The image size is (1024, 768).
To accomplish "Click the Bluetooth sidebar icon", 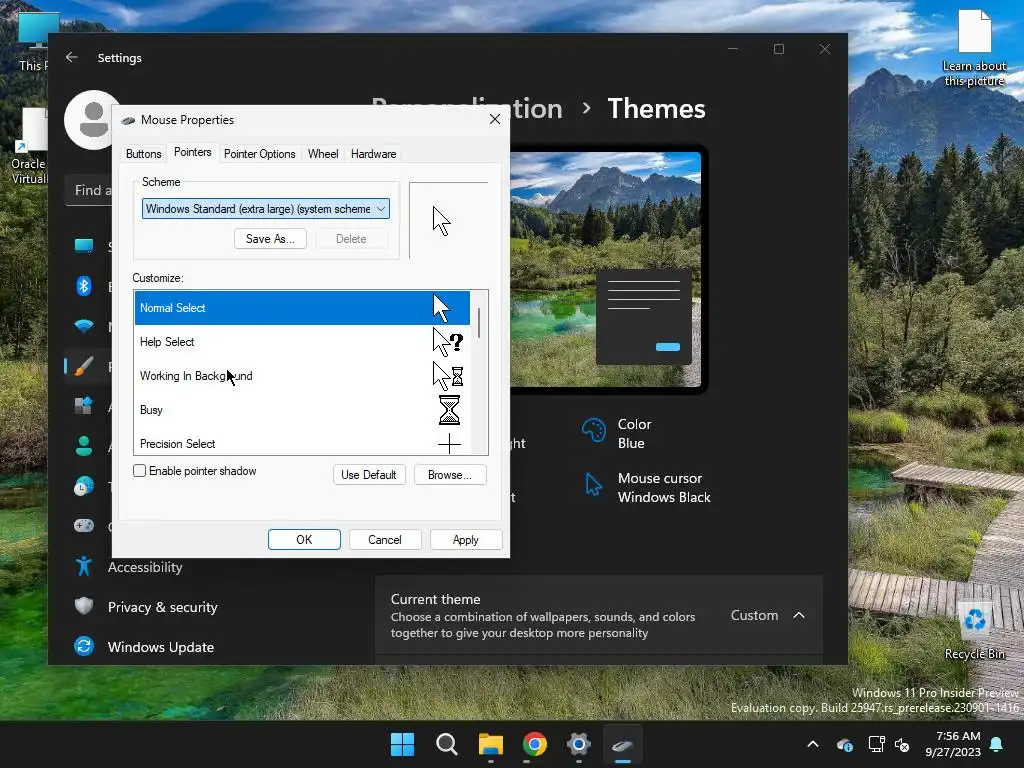I will click(x=84, y=286).
